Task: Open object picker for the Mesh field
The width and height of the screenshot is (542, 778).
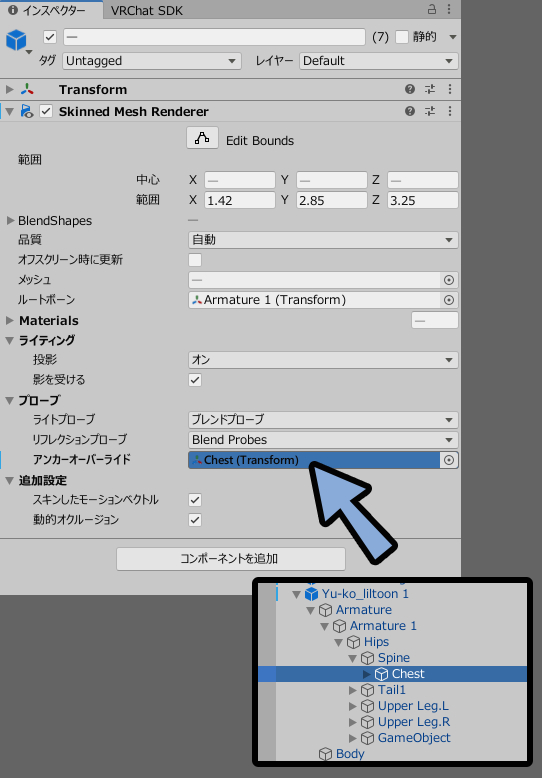Action: coord(449,280)
